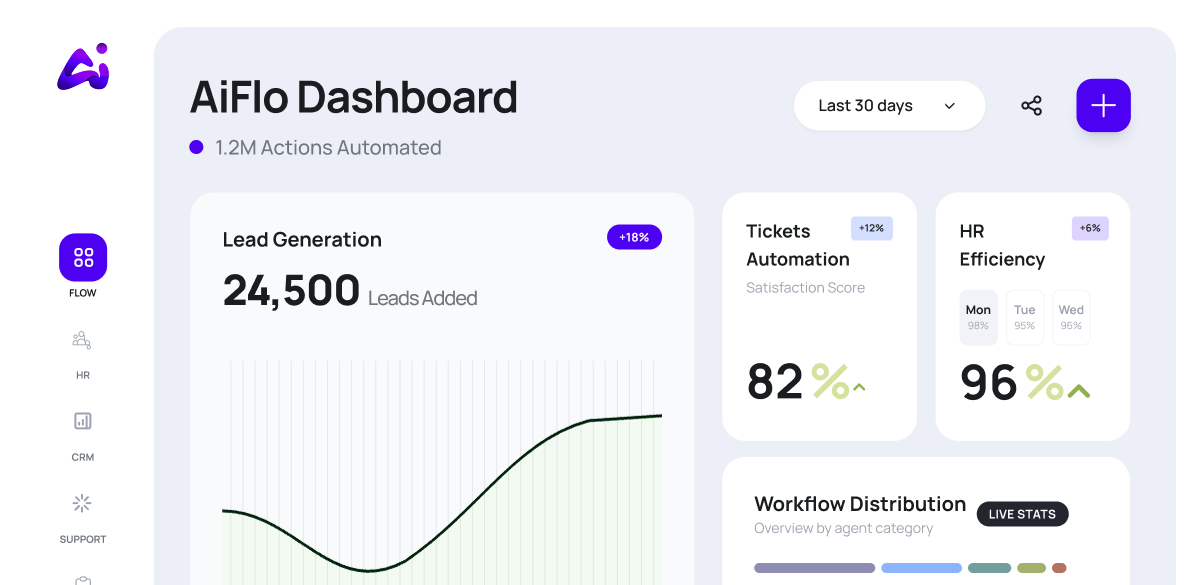1200x585 pixels.
Task: Click the +12% Tickets Automation badge
Action: click(x=872, y=228)
